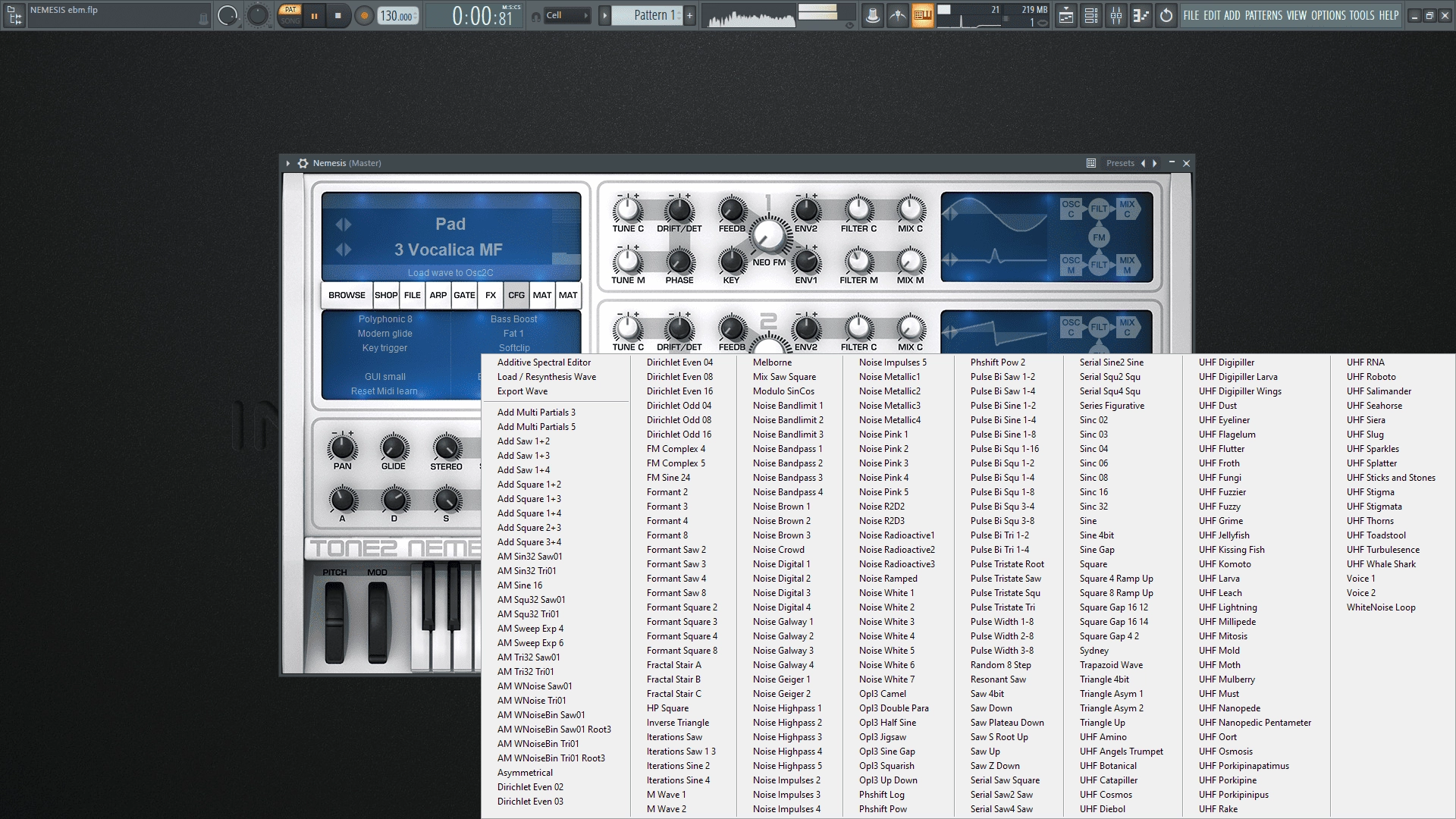Stop playback with the stop button
The width and height of the screenshot is (1456, 819).
point(338,16)
